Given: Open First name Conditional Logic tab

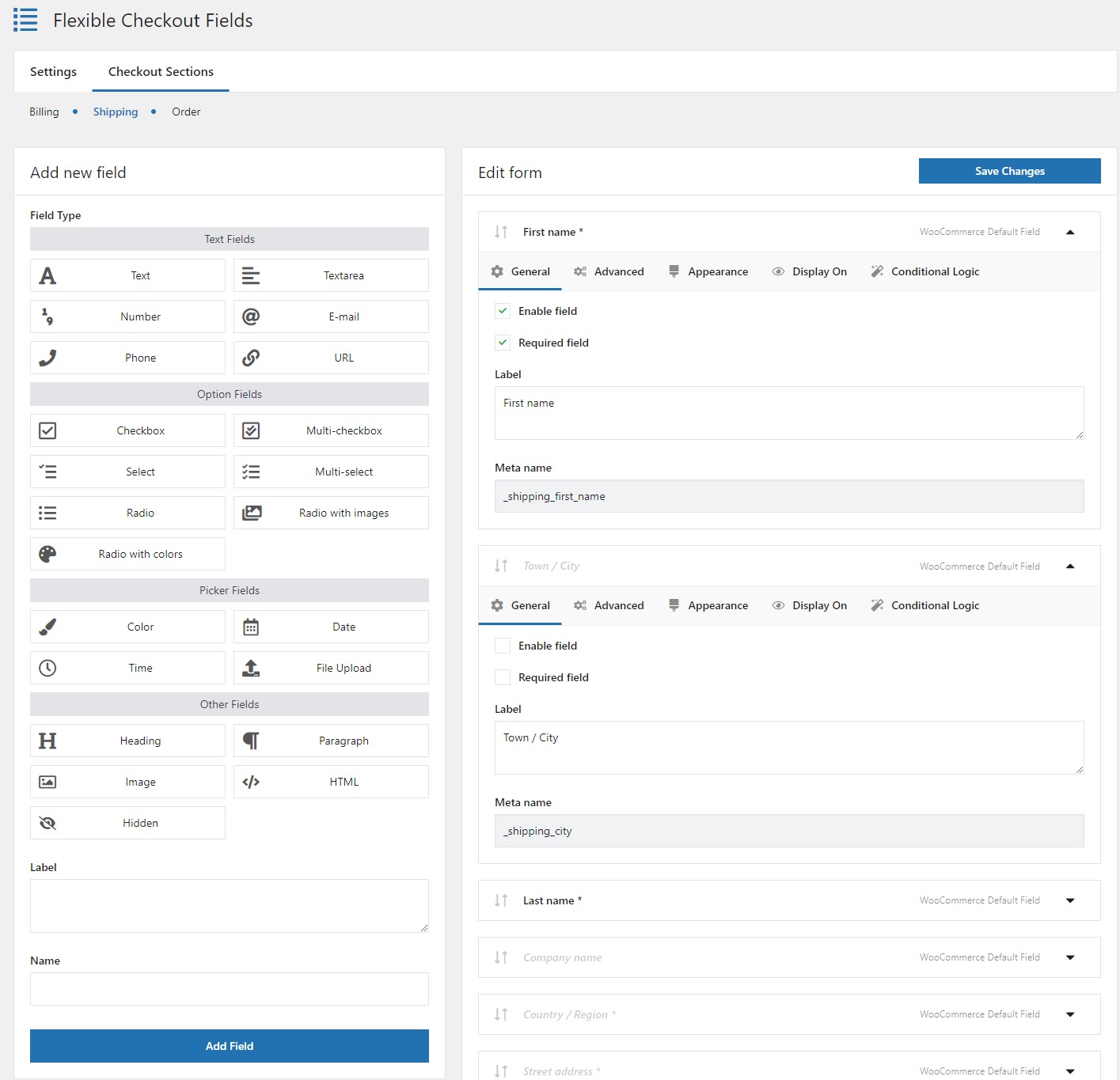Looking at the screenshot, I should [x=925, y=271].
